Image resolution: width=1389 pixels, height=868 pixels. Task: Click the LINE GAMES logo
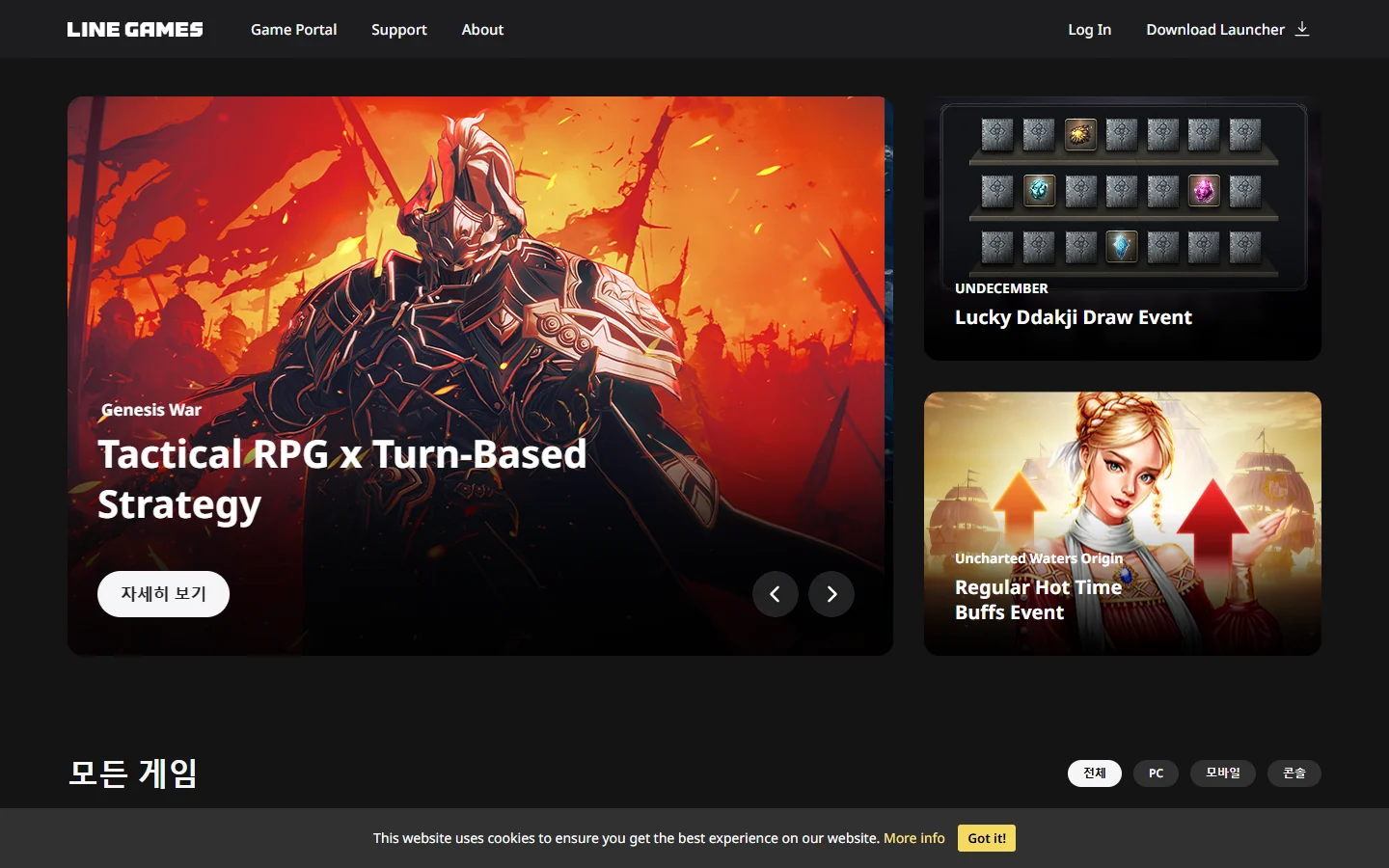coord(135,29)
